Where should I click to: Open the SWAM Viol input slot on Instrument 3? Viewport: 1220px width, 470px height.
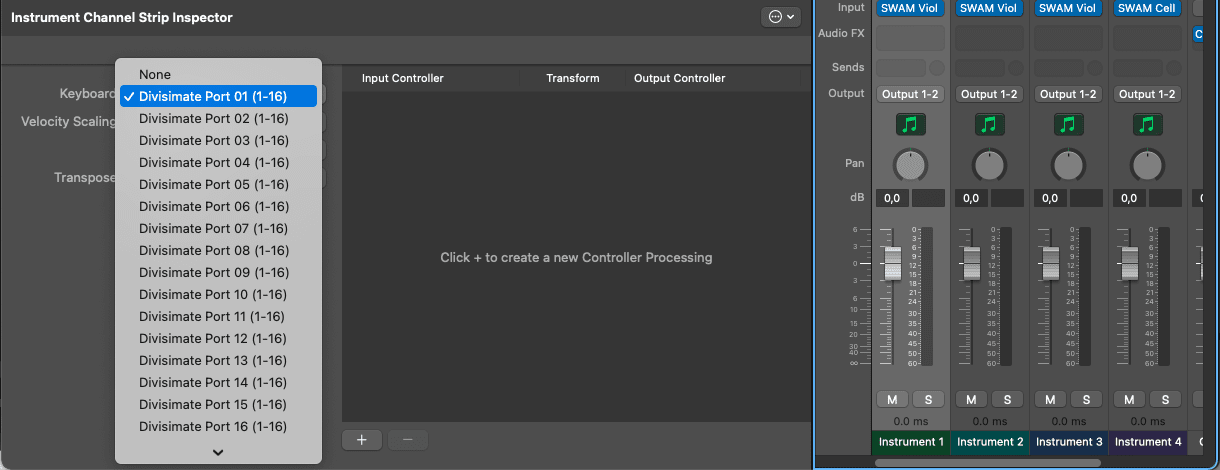coord(1068,8)
